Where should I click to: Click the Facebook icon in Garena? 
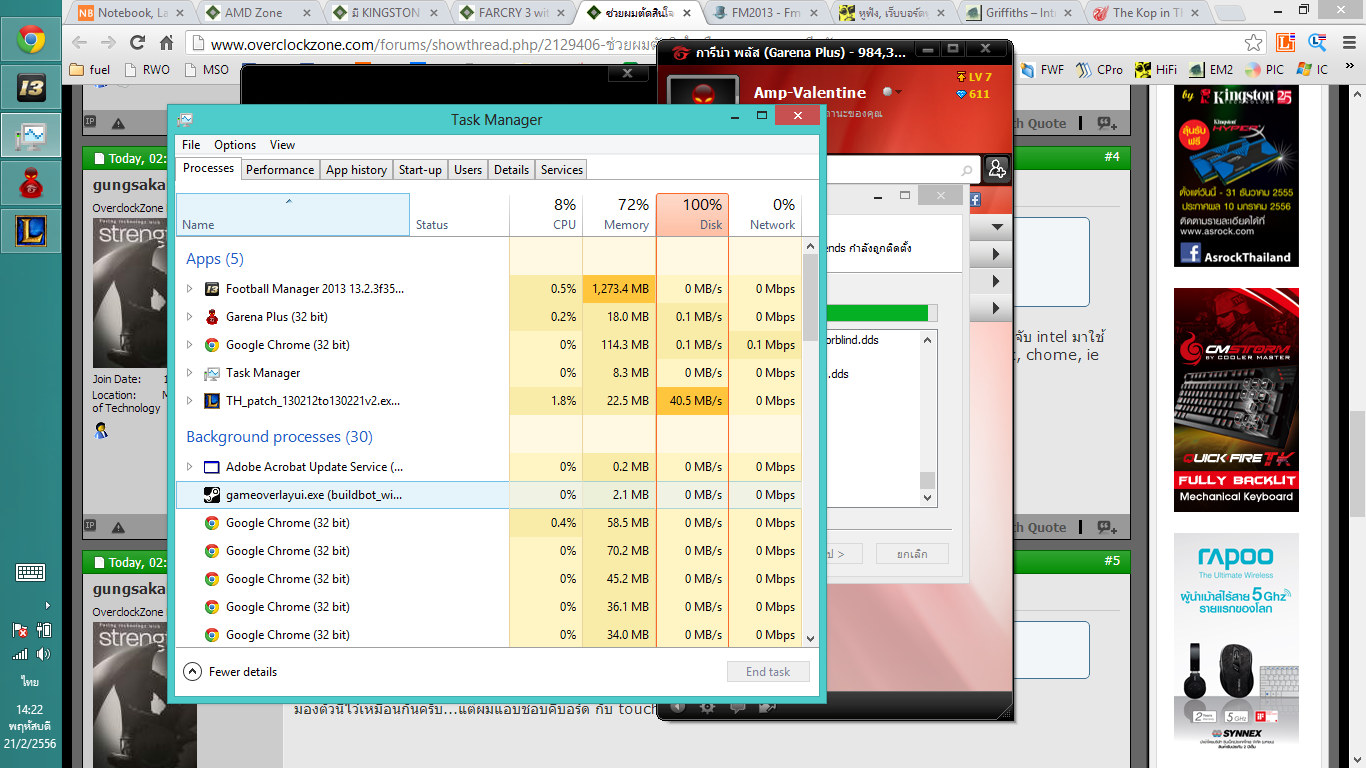coord(974,200)
